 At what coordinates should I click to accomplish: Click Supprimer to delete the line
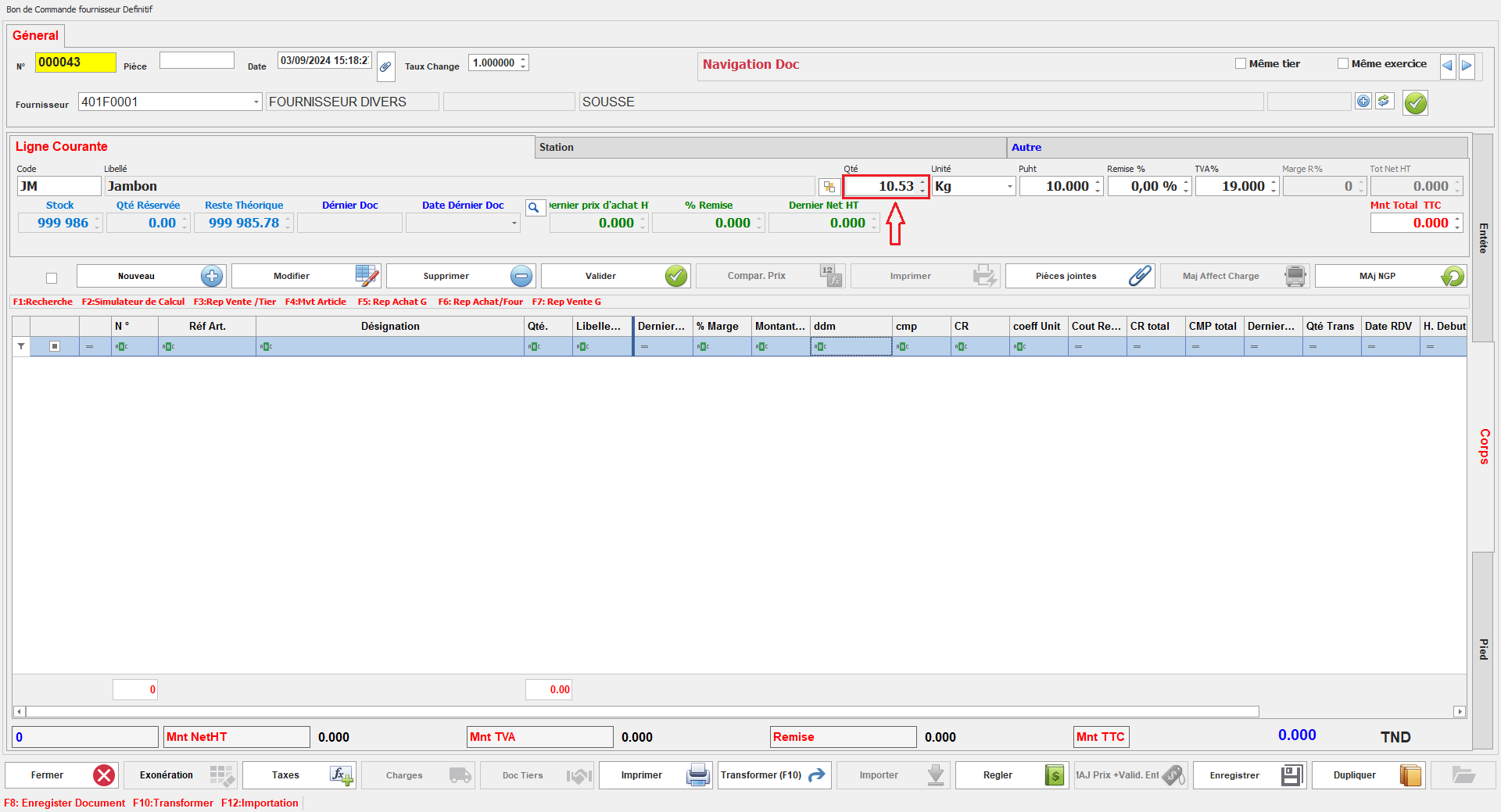[x=460, y=276]
